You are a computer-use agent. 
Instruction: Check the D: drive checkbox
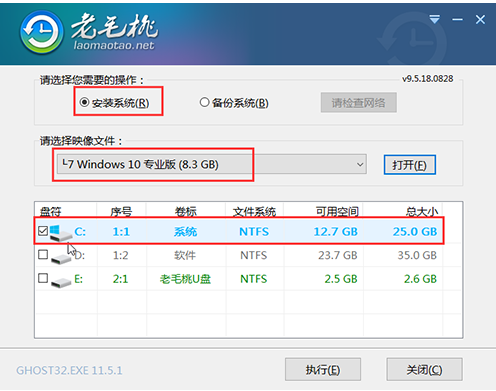pos(43,255)
